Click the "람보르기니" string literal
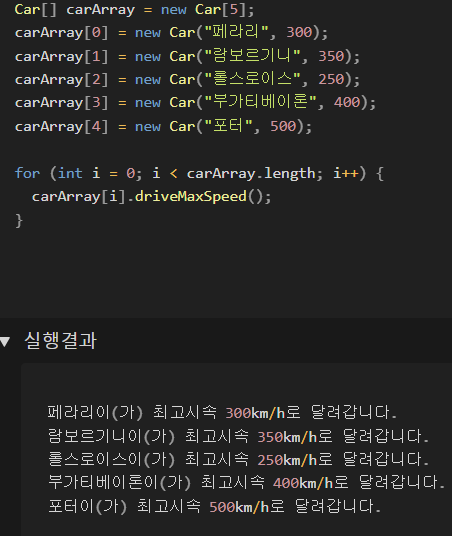452x536 pixels. 252,56
